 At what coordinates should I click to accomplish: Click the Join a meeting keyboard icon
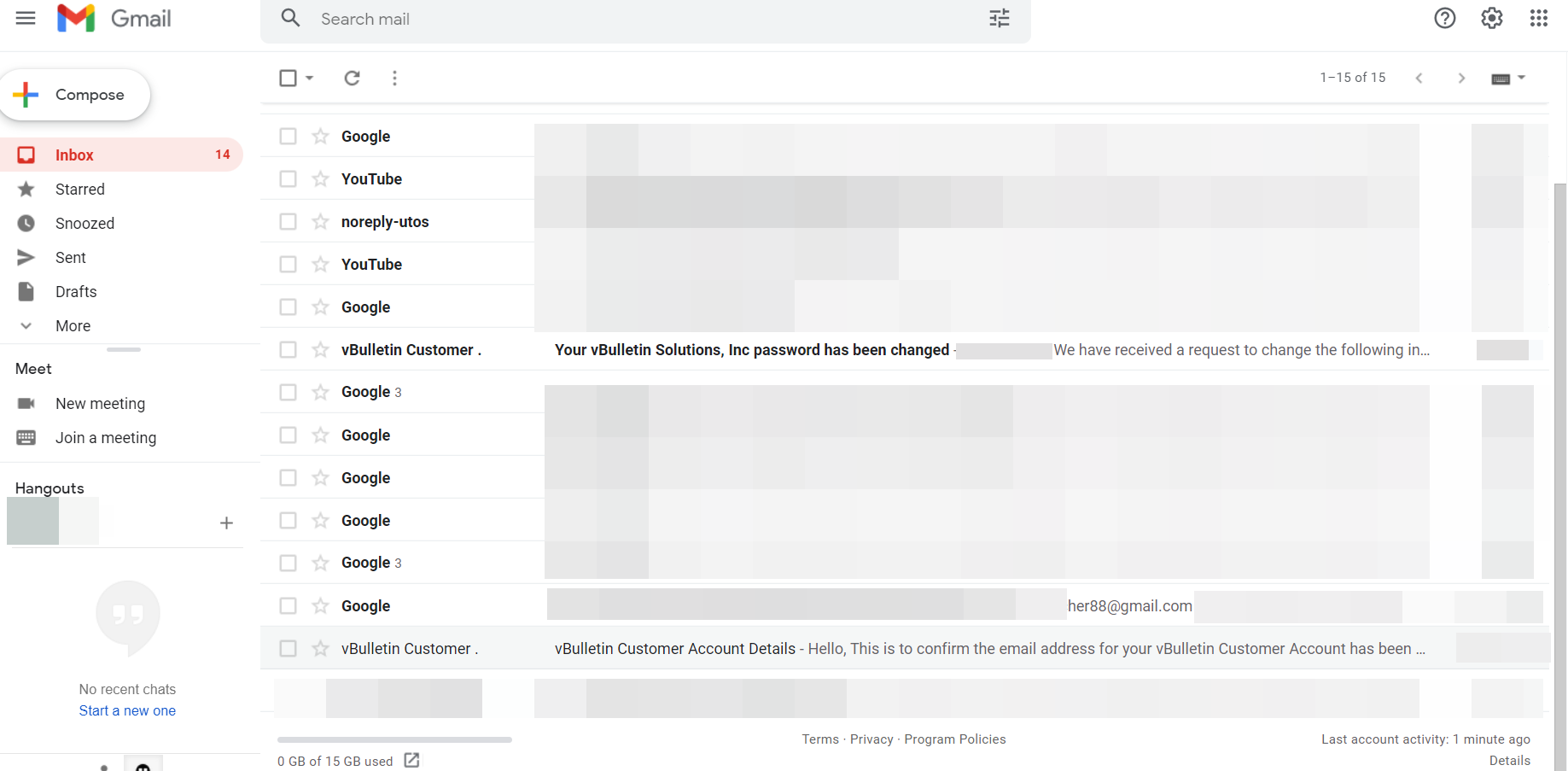pyautogui.click(x=26, y=437)
